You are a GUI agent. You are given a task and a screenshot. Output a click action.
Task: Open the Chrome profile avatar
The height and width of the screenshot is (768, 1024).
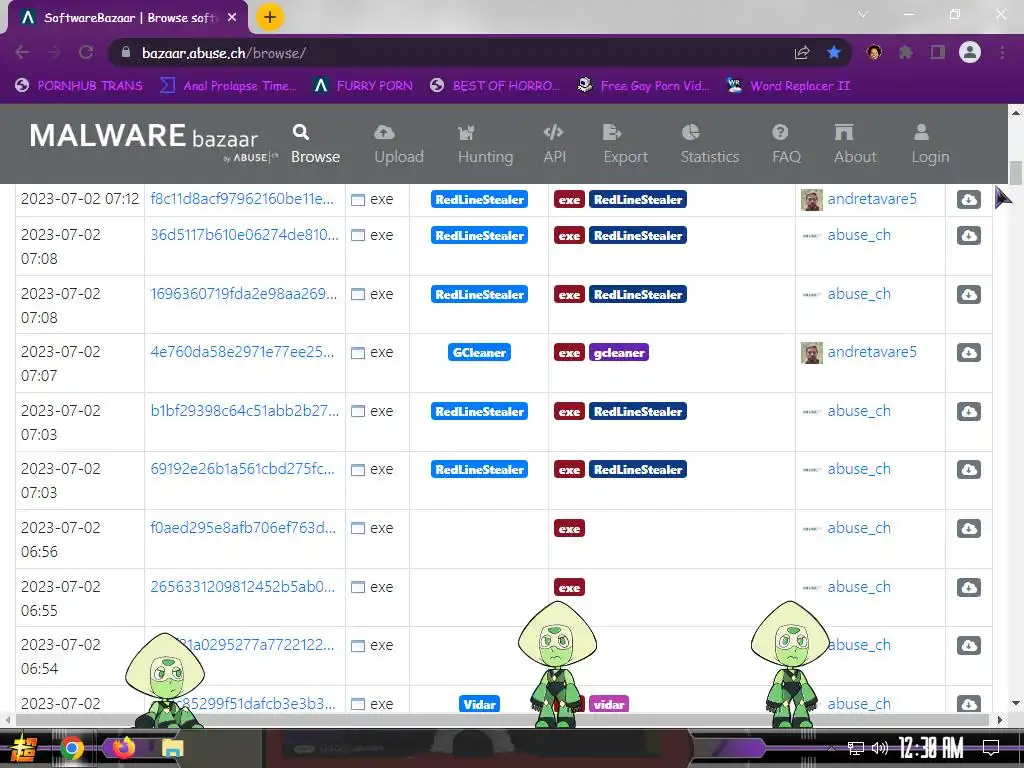[x=969, y=52]
